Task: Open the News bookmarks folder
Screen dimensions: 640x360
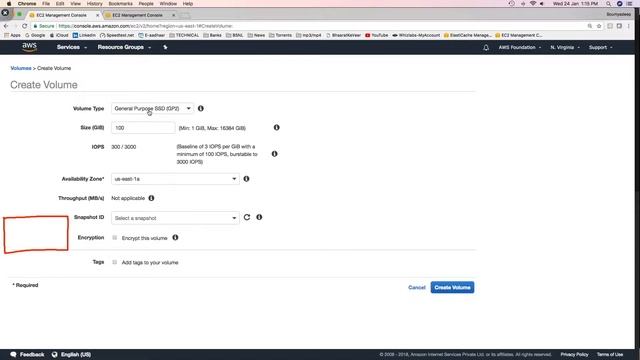Action: coord(256,36)
